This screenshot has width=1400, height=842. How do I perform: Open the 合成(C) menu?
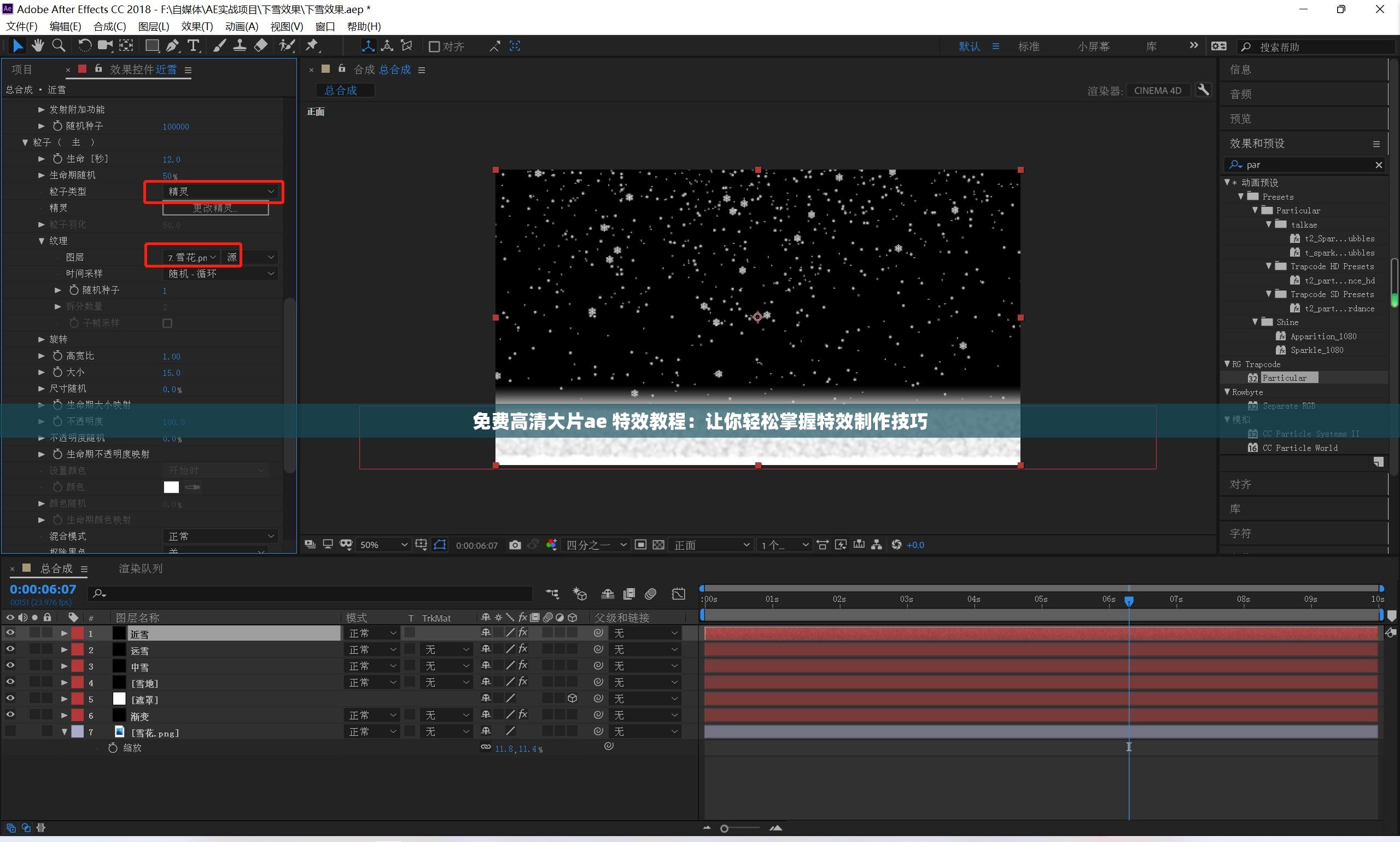point(109,26)
